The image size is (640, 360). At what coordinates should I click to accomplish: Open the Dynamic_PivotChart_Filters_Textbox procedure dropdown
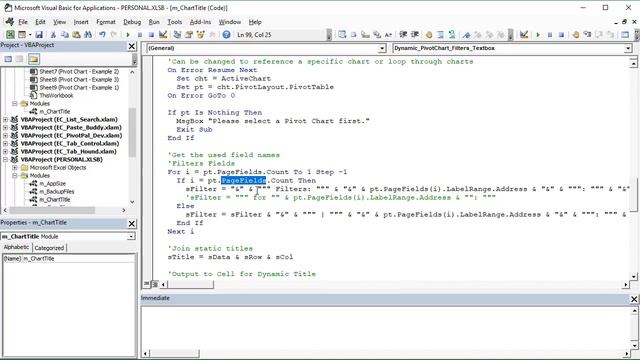627,48
